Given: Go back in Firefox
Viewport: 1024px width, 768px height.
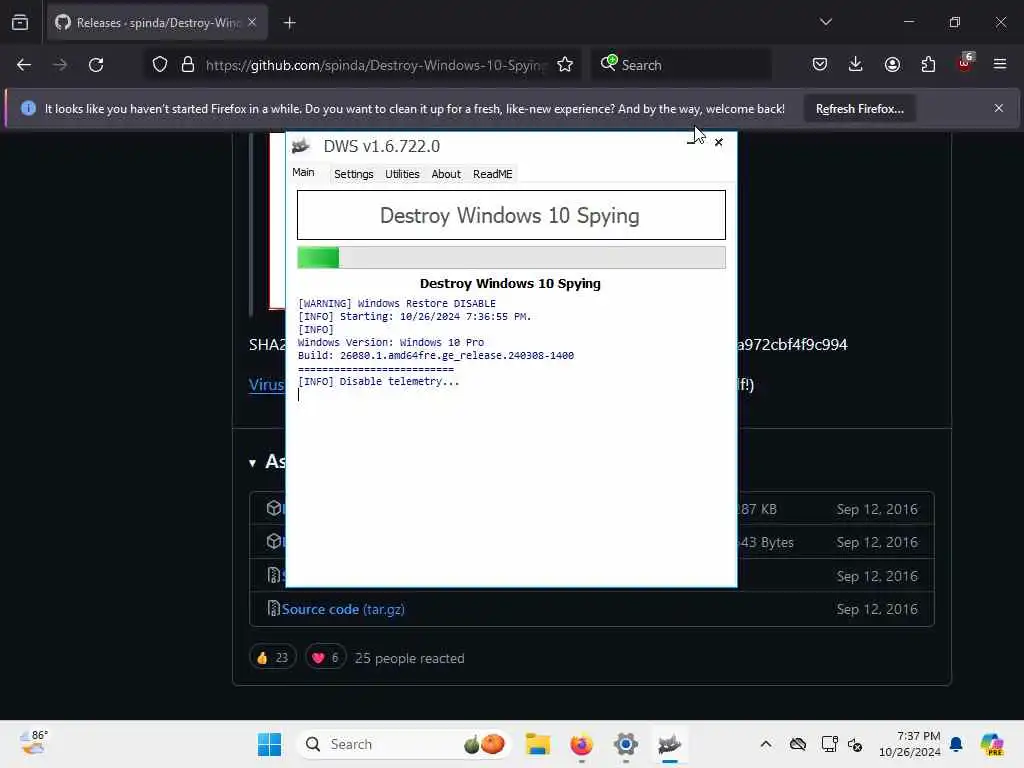Looking at the screenshot, I should click(x=24, y=65).
